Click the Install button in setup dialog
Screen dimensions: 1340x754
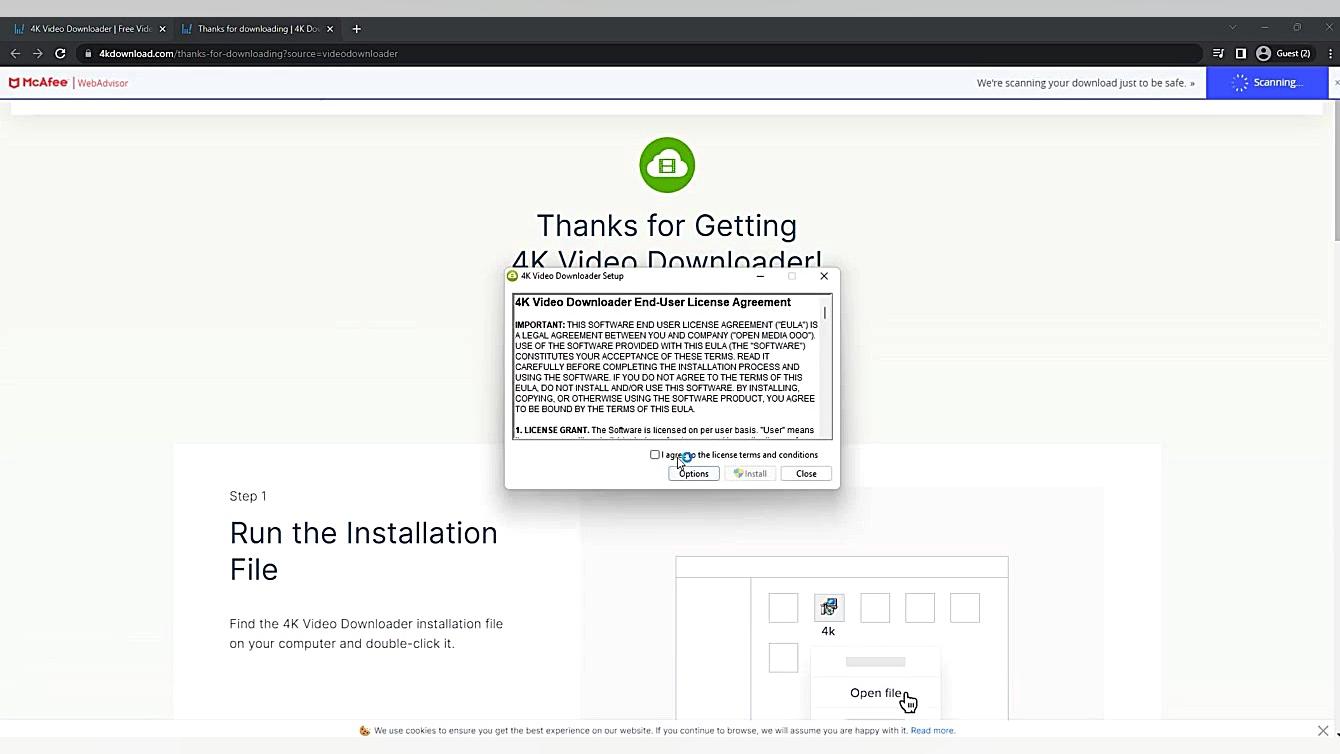751,474
